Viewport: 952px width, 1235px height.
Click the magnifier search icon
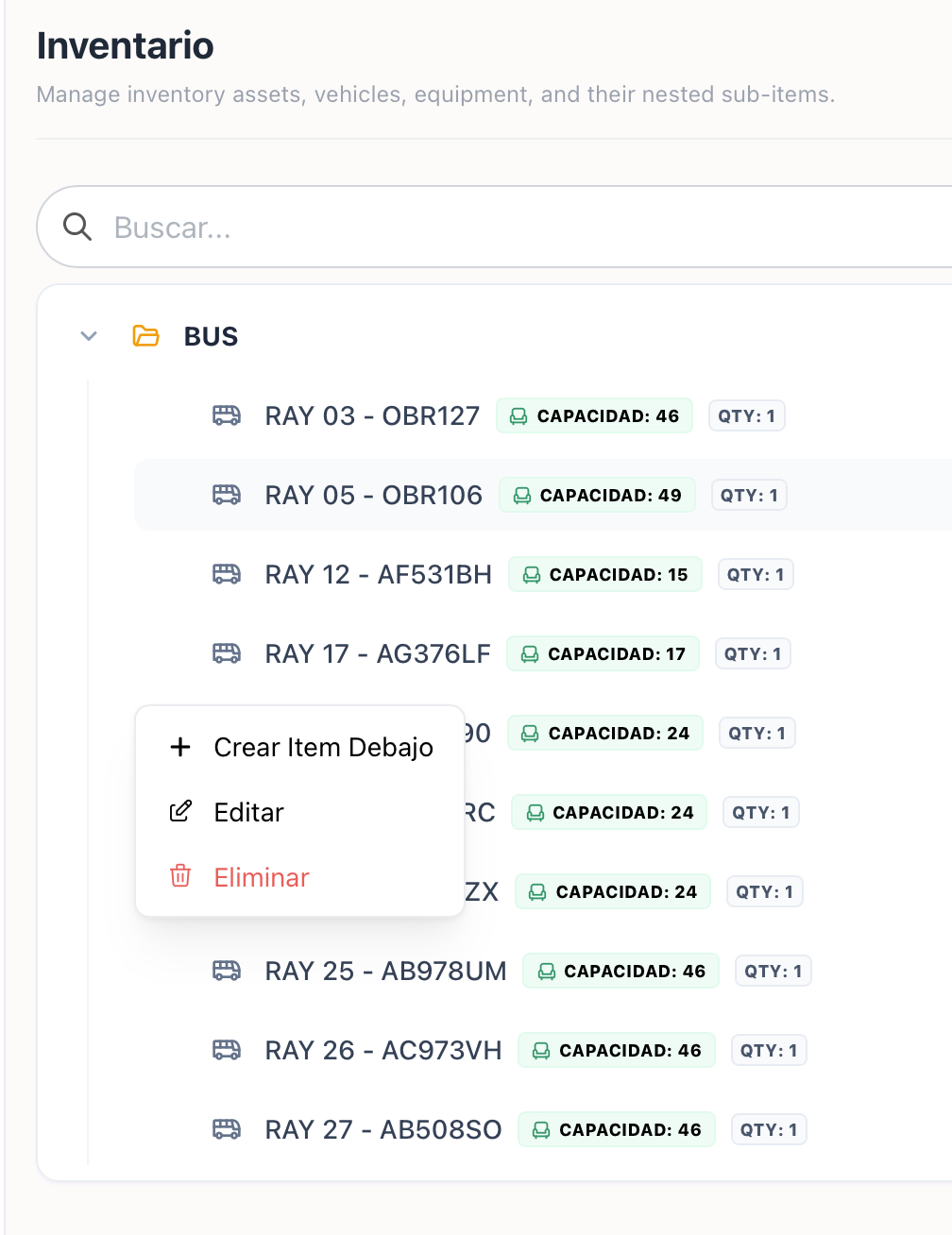tap(77, 227)
